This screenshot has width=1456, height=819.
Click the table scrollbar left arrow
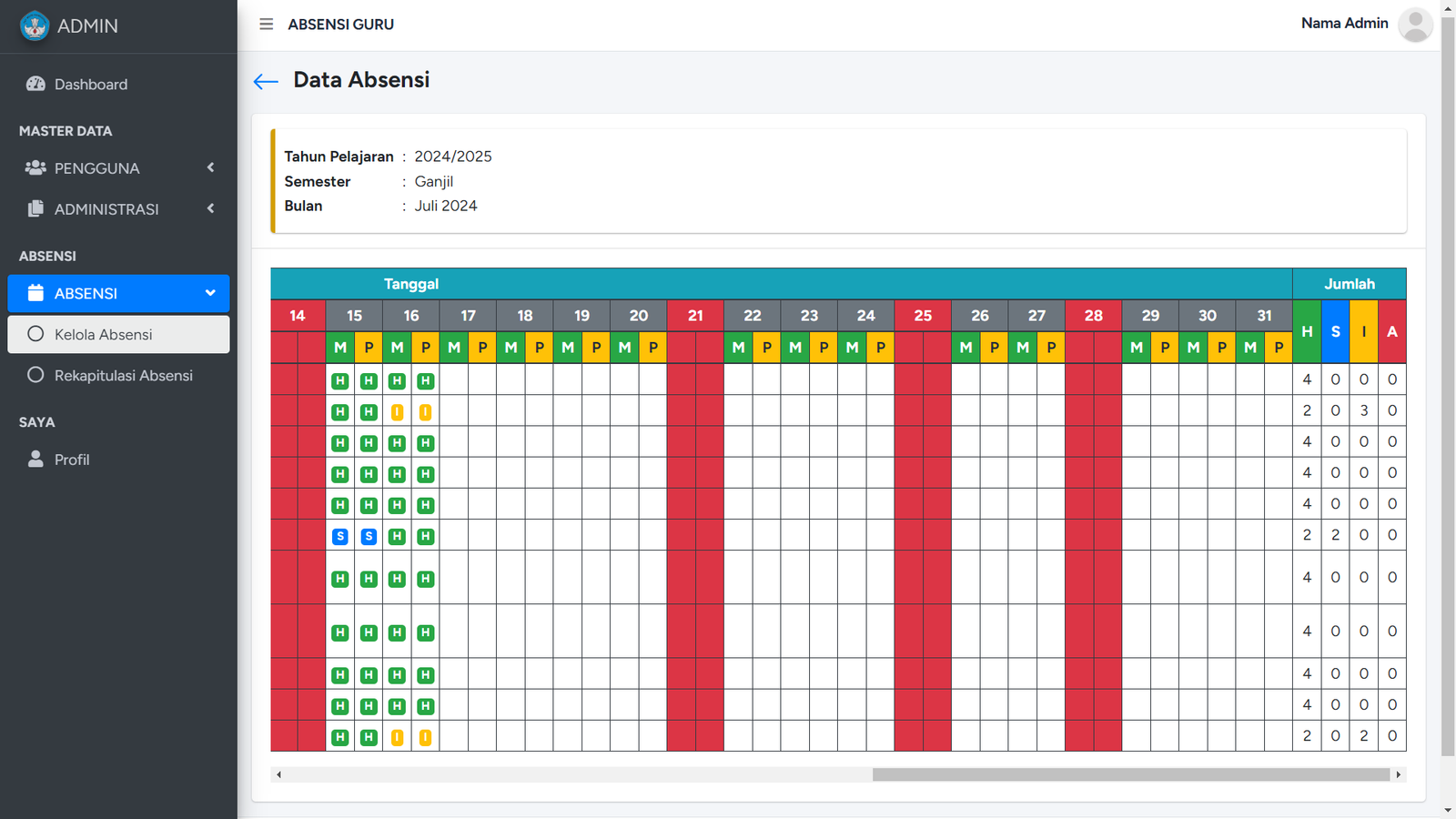tap(279, 774)
